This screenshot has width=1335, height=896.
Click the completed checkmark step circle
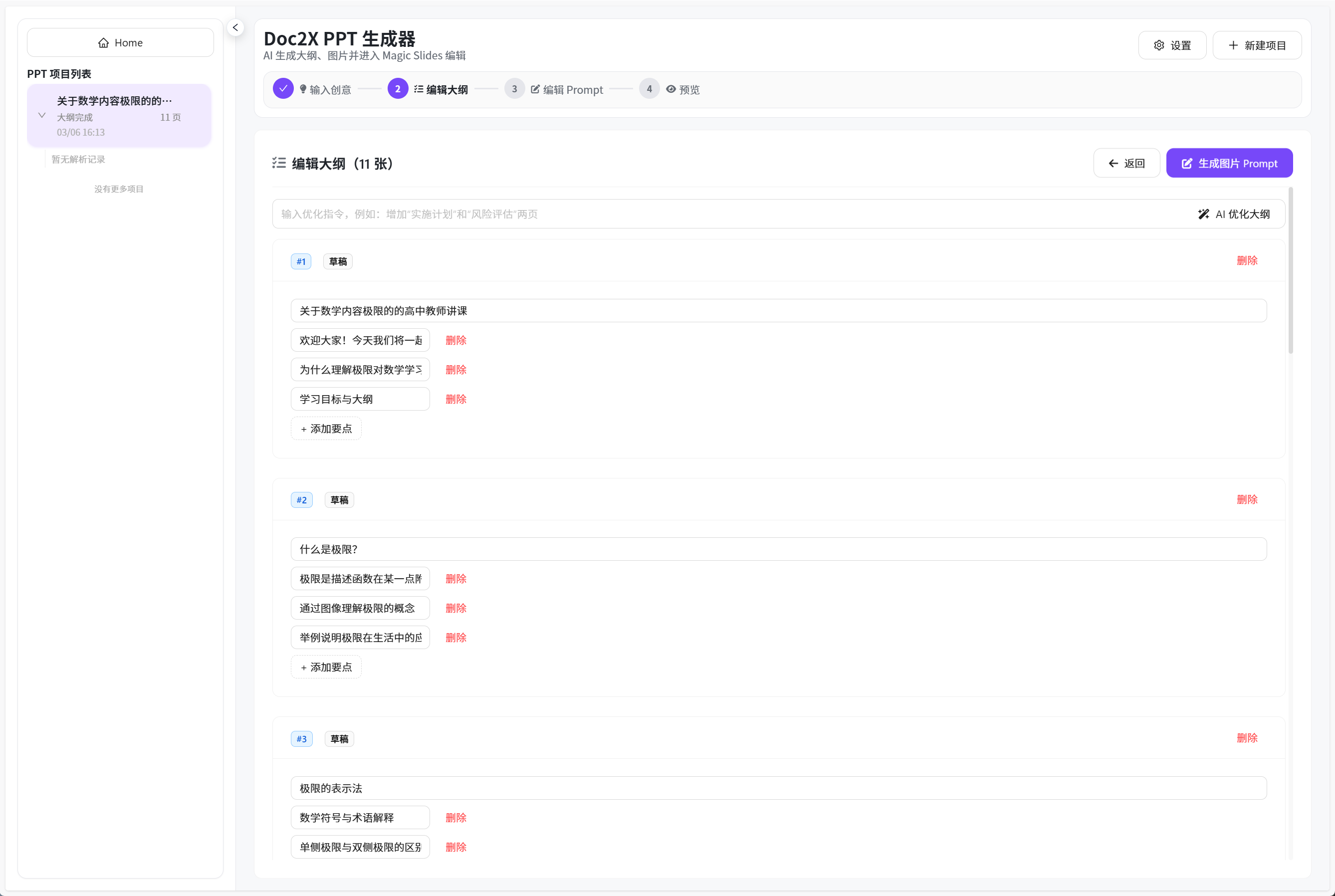[283, 89]
